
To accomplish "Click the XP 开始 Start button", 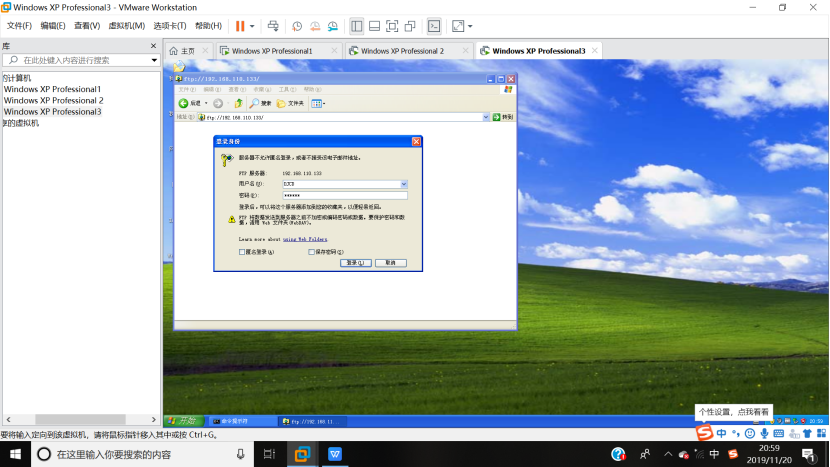I will tap(184, 421).
